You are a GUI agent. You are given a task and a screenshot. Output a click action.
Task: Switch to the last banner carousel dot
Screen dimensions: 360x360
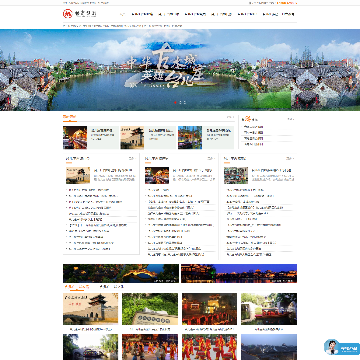[185, 103]
